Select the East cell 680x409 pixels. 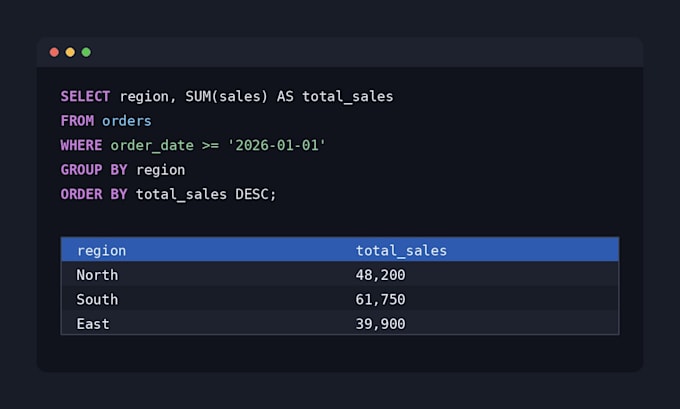[93, 324]
